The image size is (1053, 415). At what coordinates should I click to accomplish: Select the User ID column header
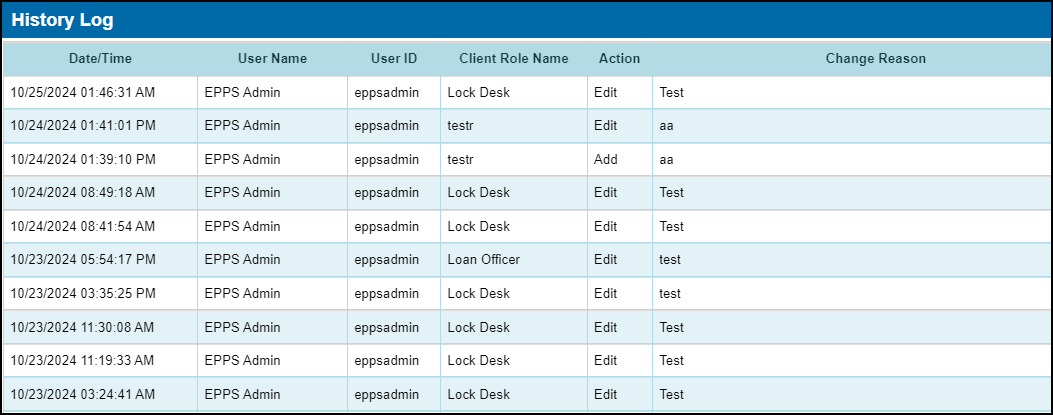(x=394, y=58)
